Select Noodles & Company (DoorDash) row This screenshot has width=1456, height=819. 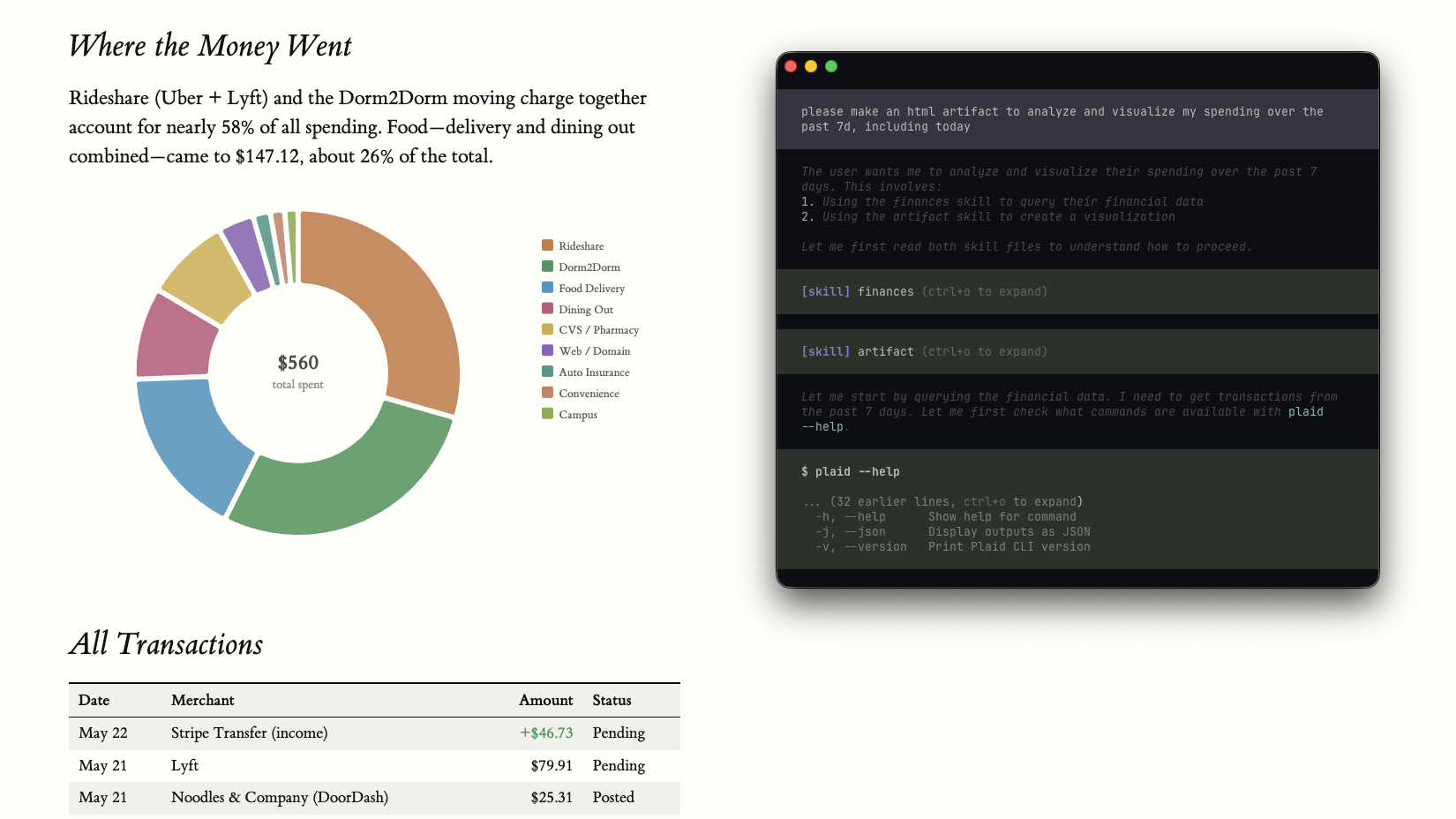point(374,798)
